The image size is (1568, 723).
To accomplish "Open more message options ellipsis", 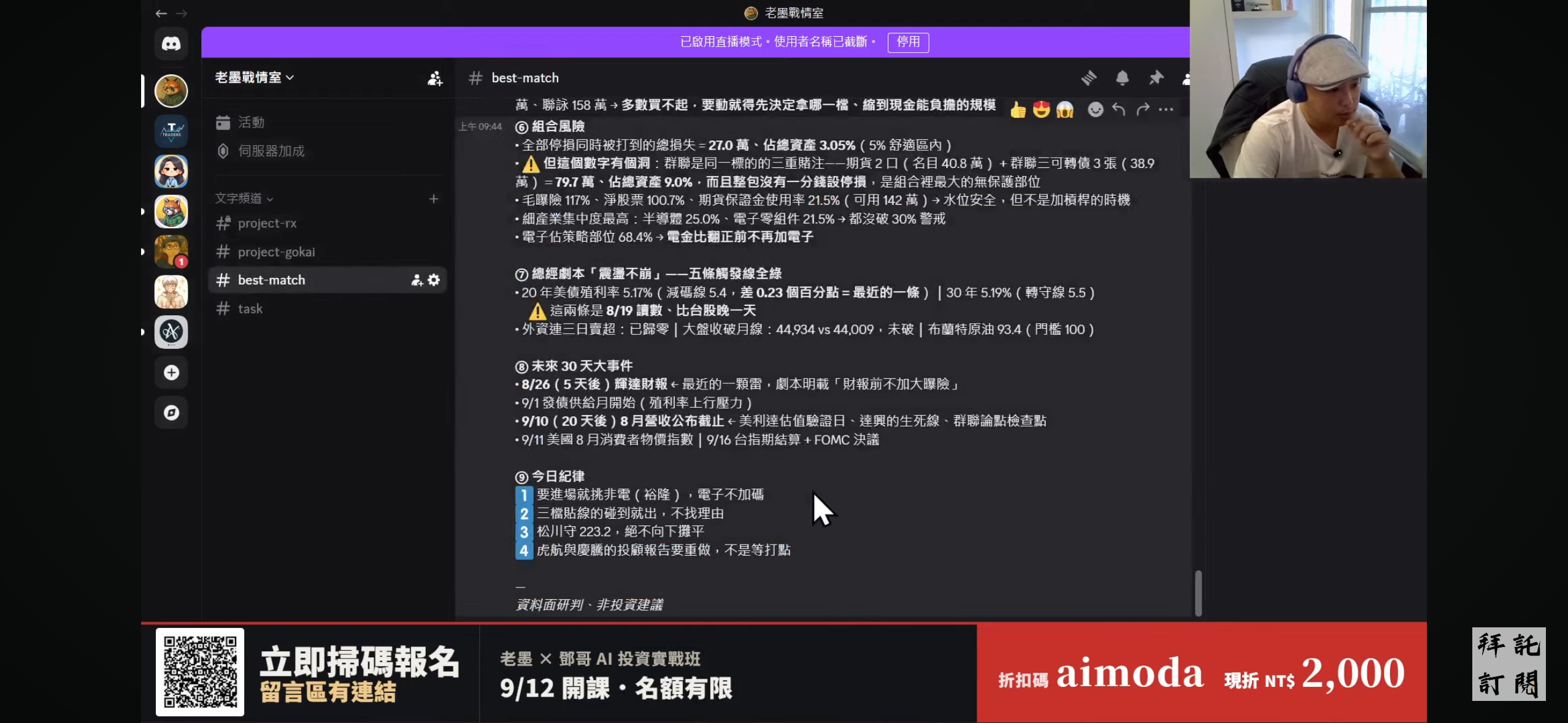I will pos(1166,110).
